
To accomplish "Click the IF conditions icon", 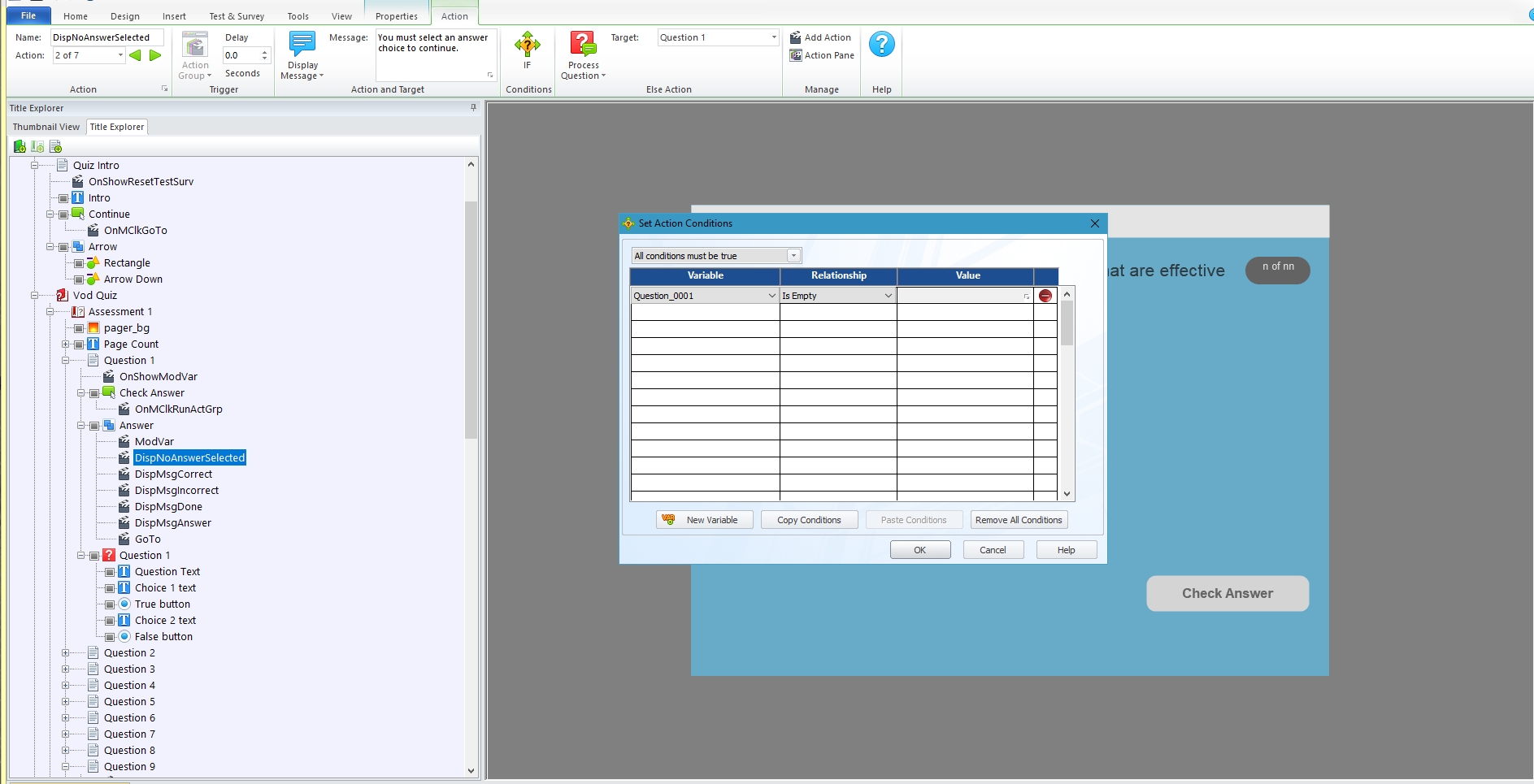I will pos(528,50).
